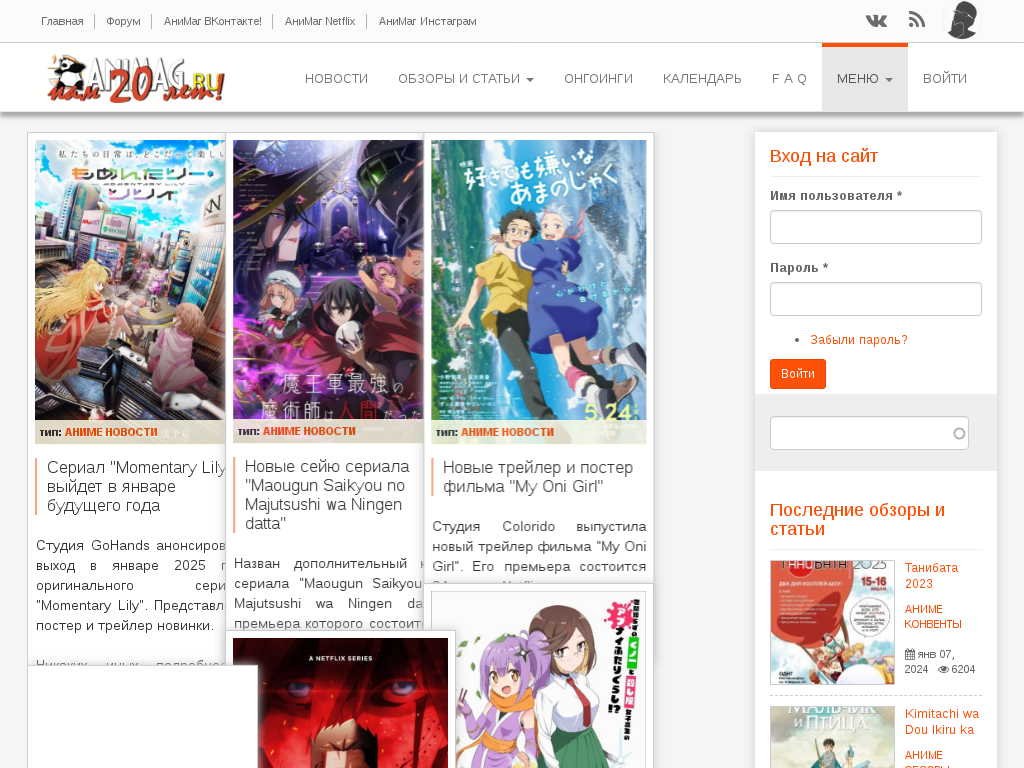
Task: Focus the Имя пользователя input field
Action: click(876, 227)
